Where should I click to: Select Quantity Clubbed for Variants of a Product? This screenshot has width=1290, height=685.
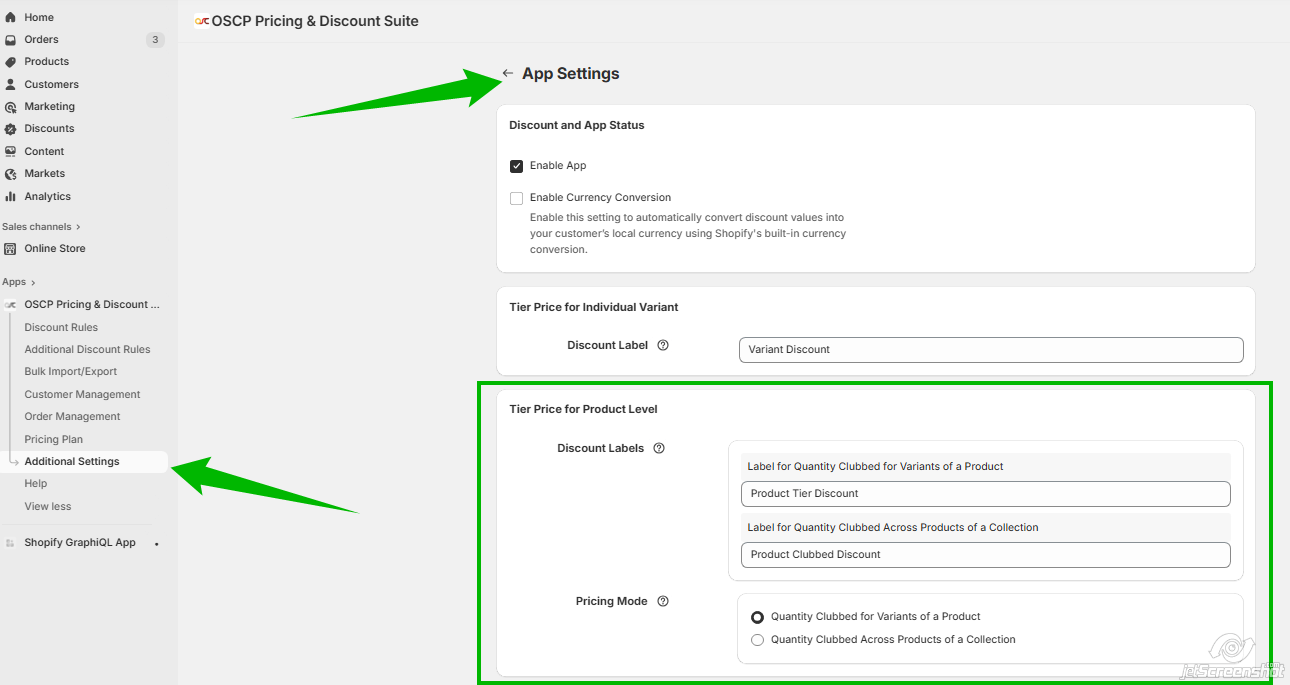click(757, 617)
